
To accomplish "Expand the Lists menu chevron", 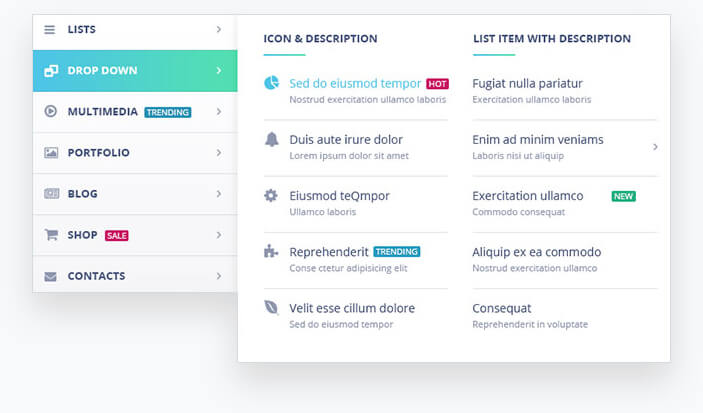I will click(x=219, y=29).
